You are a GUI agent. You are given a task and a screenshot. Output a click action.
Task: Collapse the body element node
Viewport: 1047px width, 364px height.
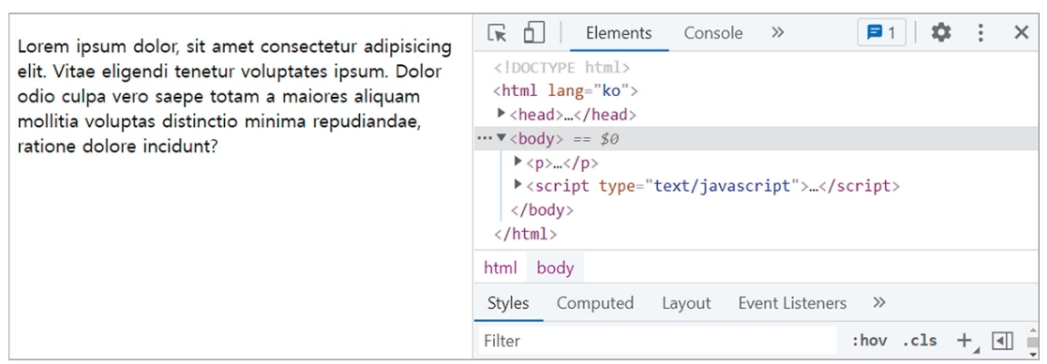[x=501, y=138]
